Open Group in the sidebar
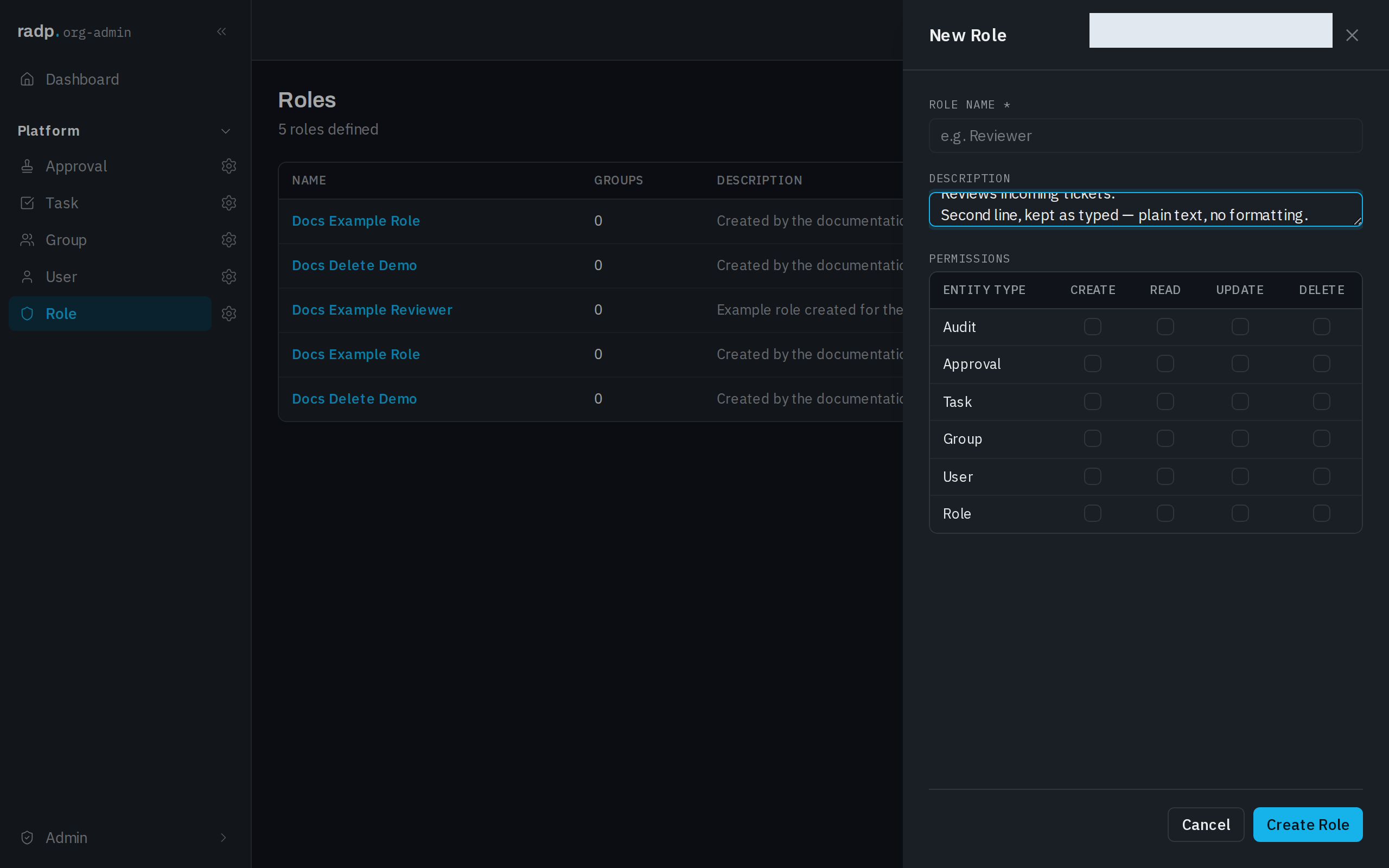 coord(110,239)
